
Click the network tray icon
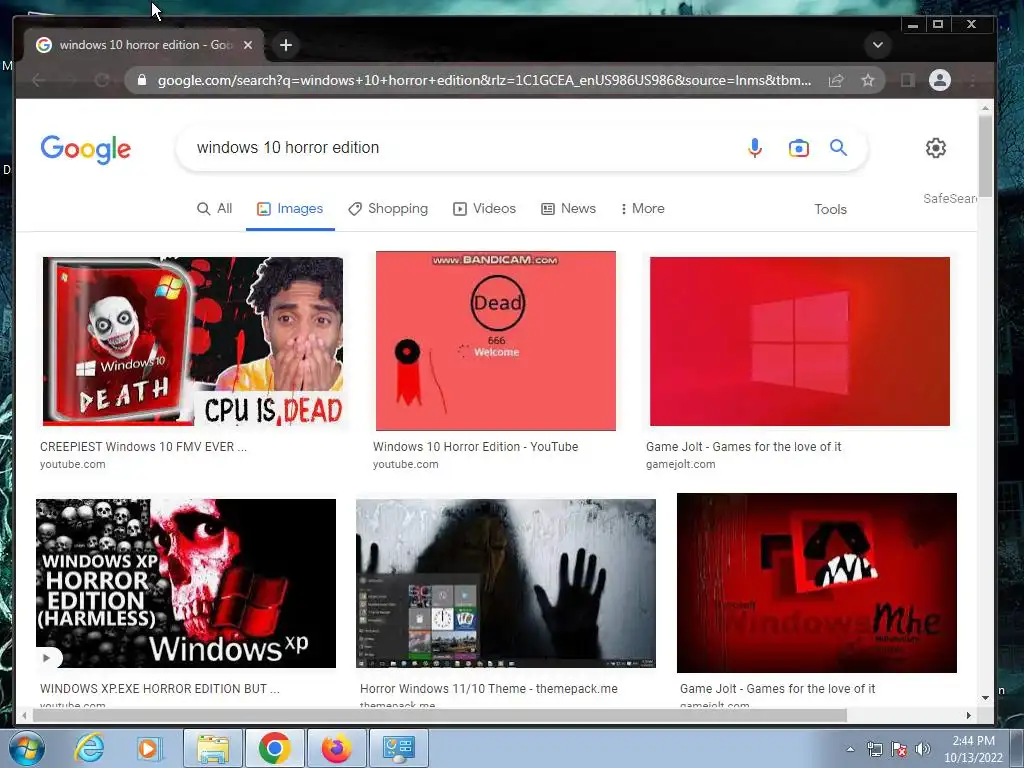pos(874,749)
